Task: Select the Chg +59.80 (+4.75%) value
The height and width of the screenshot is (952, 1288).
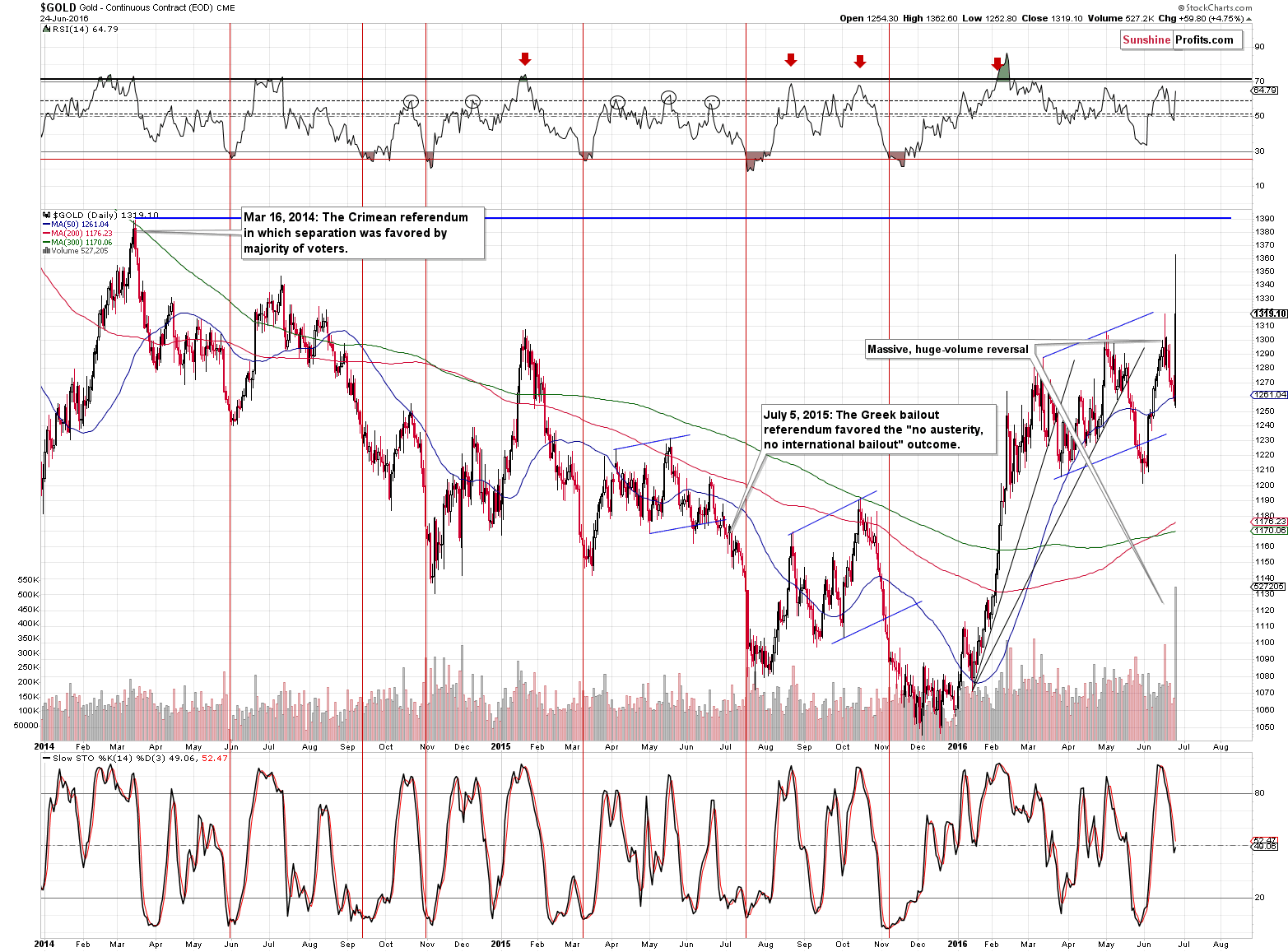Action: [1205, 18]
